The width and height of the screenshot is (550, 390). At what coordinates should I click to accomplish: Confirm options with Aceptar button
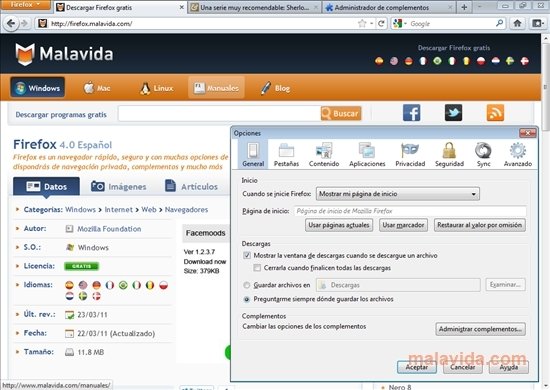tap(417, 367)
